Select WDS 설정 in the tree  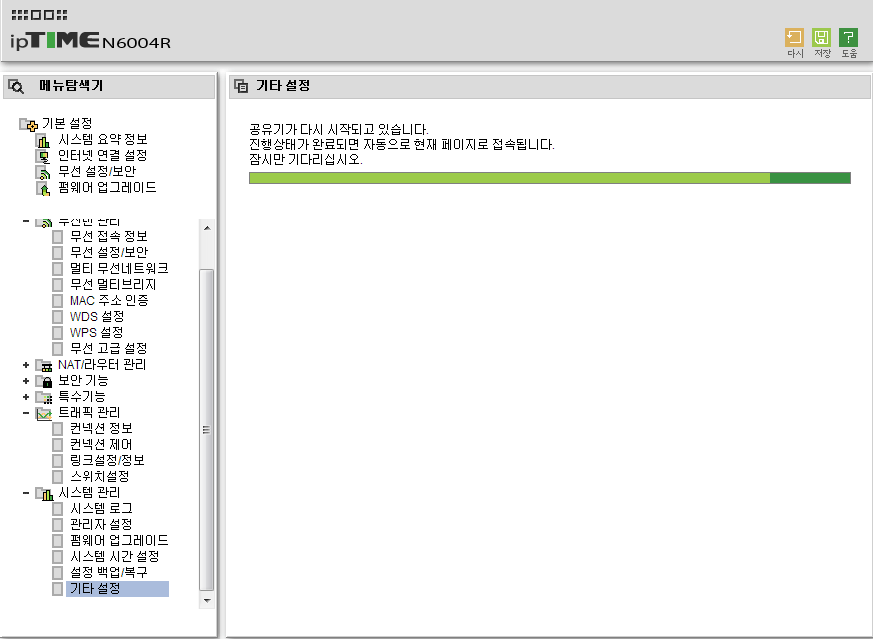[x=97, y=317]
